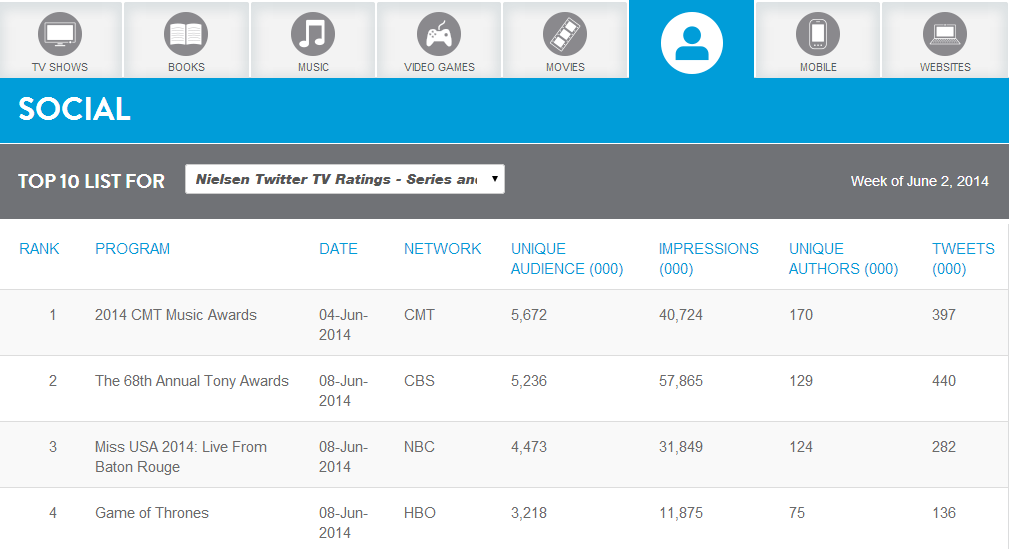Open the Movies film strip icon
1010x552 pixels.
click(x=565, y=34)
